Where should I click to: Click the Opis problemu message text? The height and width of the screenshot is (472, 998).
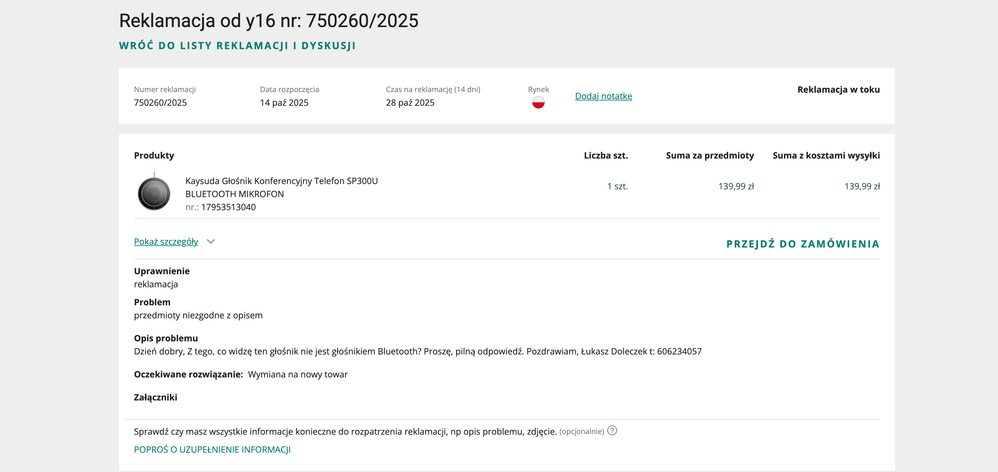click(x=417, y=352)
